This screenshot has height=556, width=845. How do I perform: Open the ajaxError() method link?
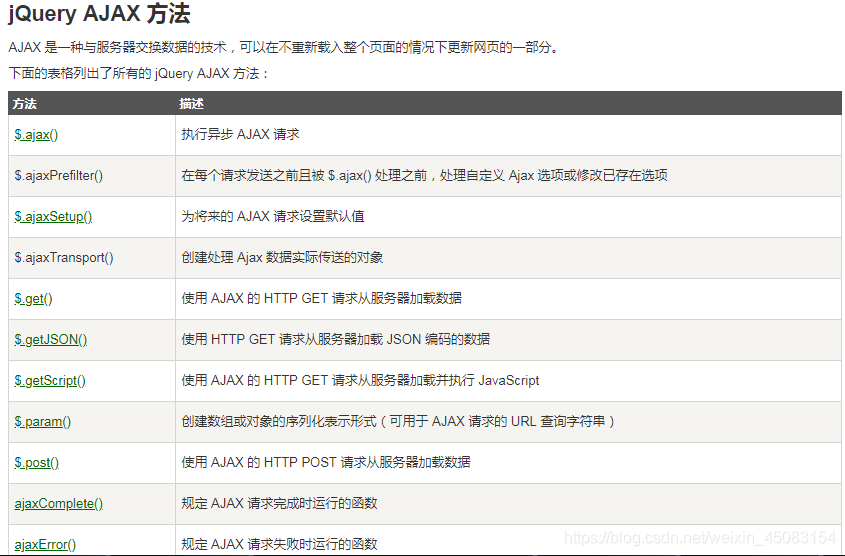click(45, 544)
